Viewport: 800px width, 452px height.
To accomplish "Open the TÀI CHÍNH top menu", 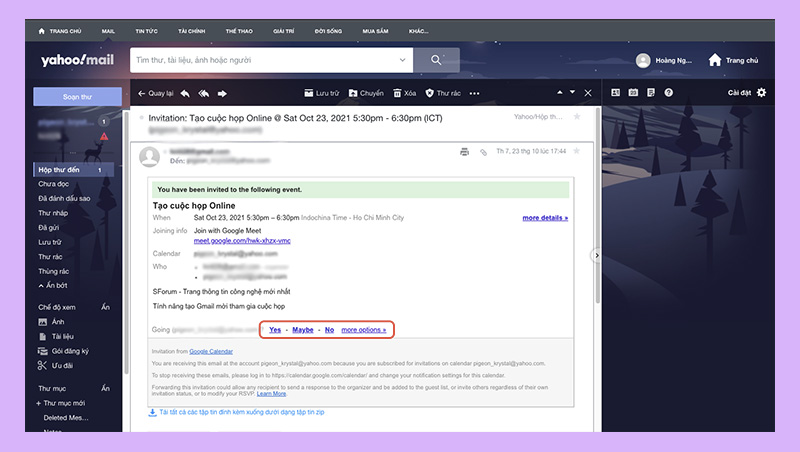I will pos(192,31).
